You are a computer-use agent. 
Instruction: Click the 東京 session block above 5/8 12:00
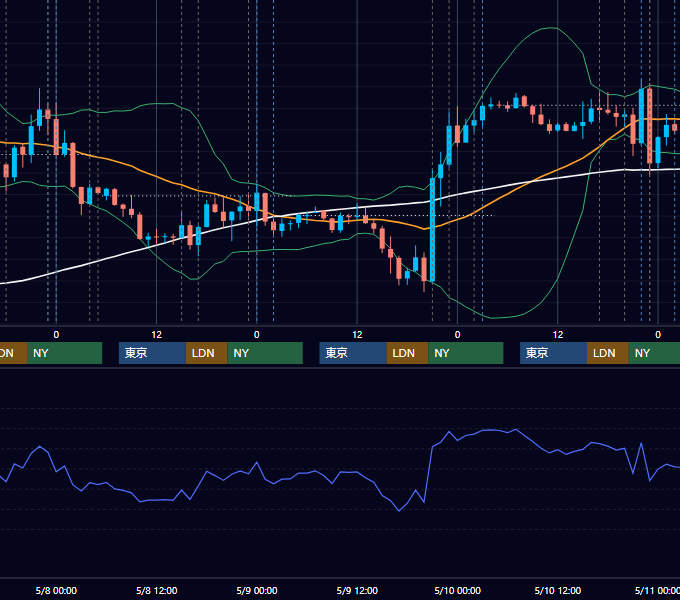(x=152, y=353)
